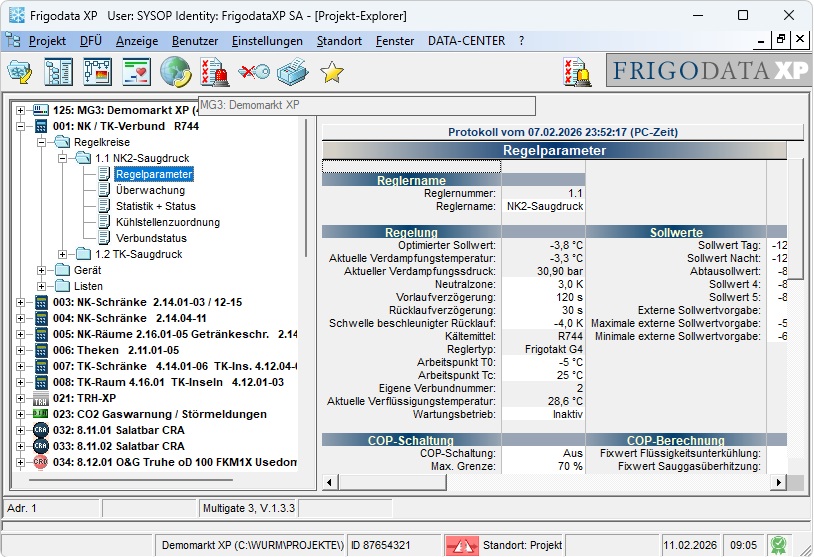The height and width of the screenshot is (557, 814).
Task: Click the Reglername value NK2-Saugdruck
Action: (x=544, y=207)
